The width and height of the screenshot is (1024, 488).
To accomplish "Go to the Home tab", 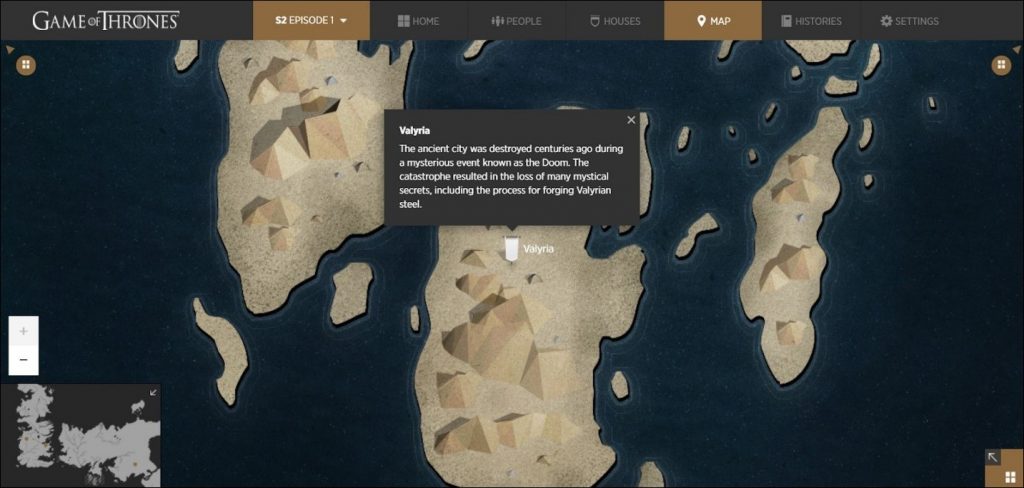I will (x=418, y=21).
